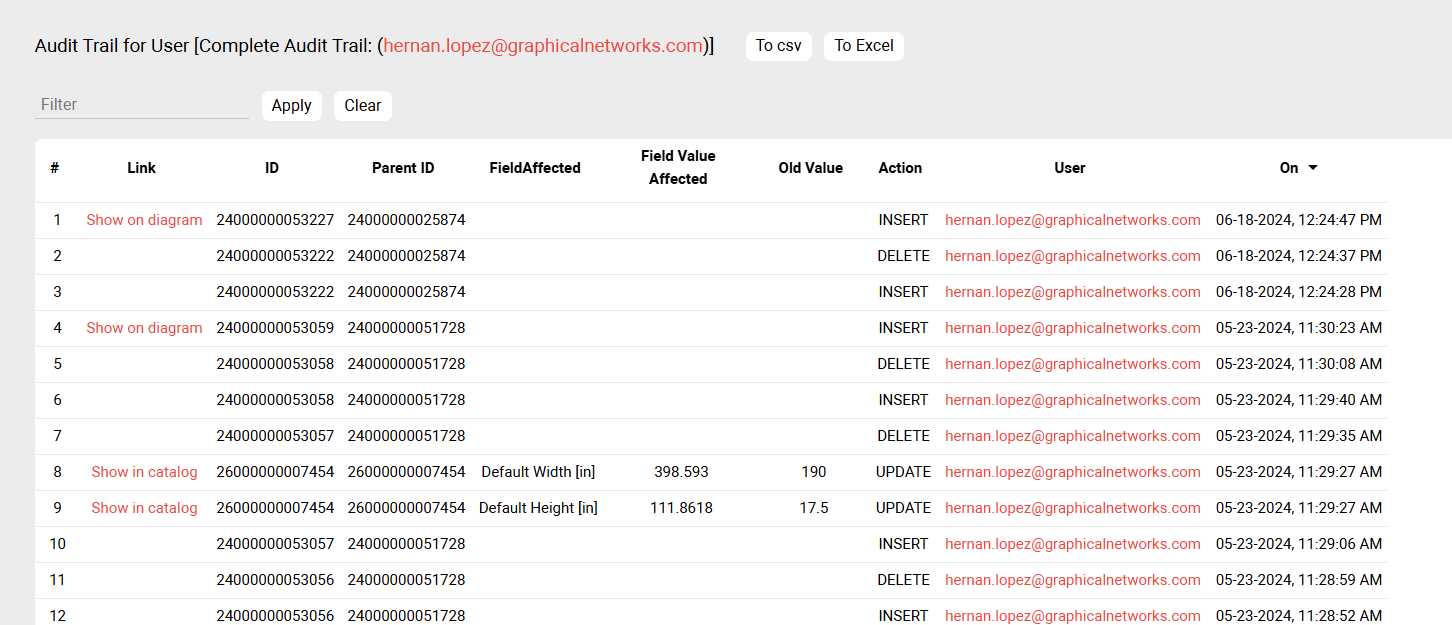Click the FieldAffected column header
Image resolution: width=1452 pixels, height=625 pixels.
click(535, 168)
